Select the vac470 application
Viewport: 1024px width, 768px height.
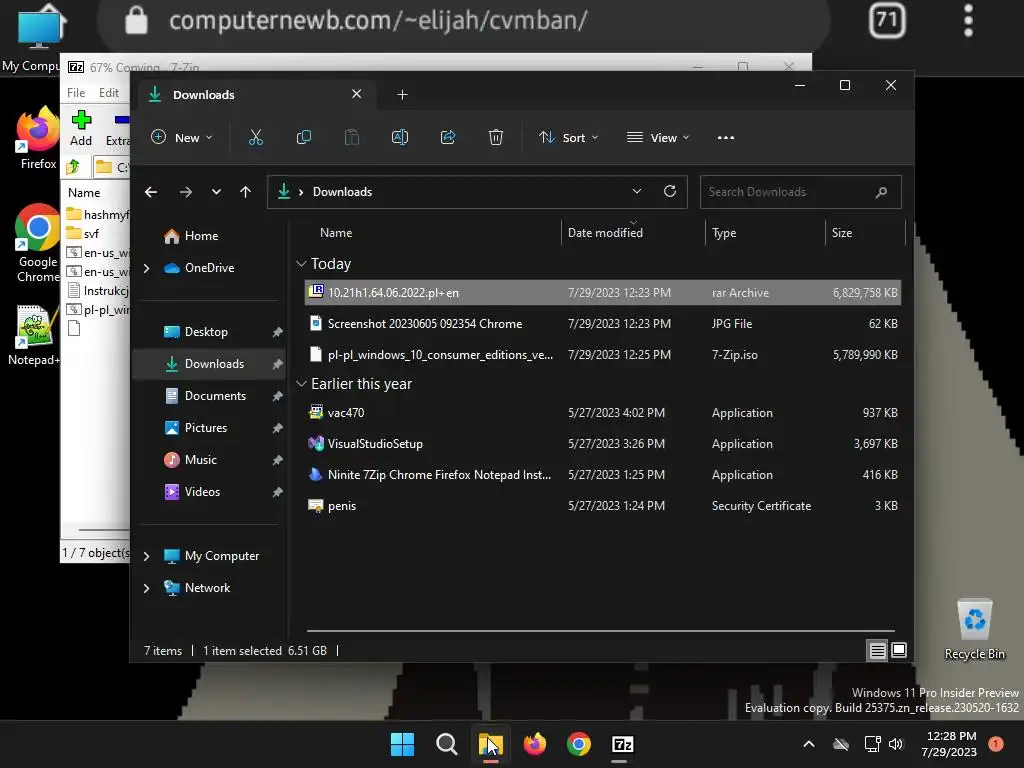(603, 413)
